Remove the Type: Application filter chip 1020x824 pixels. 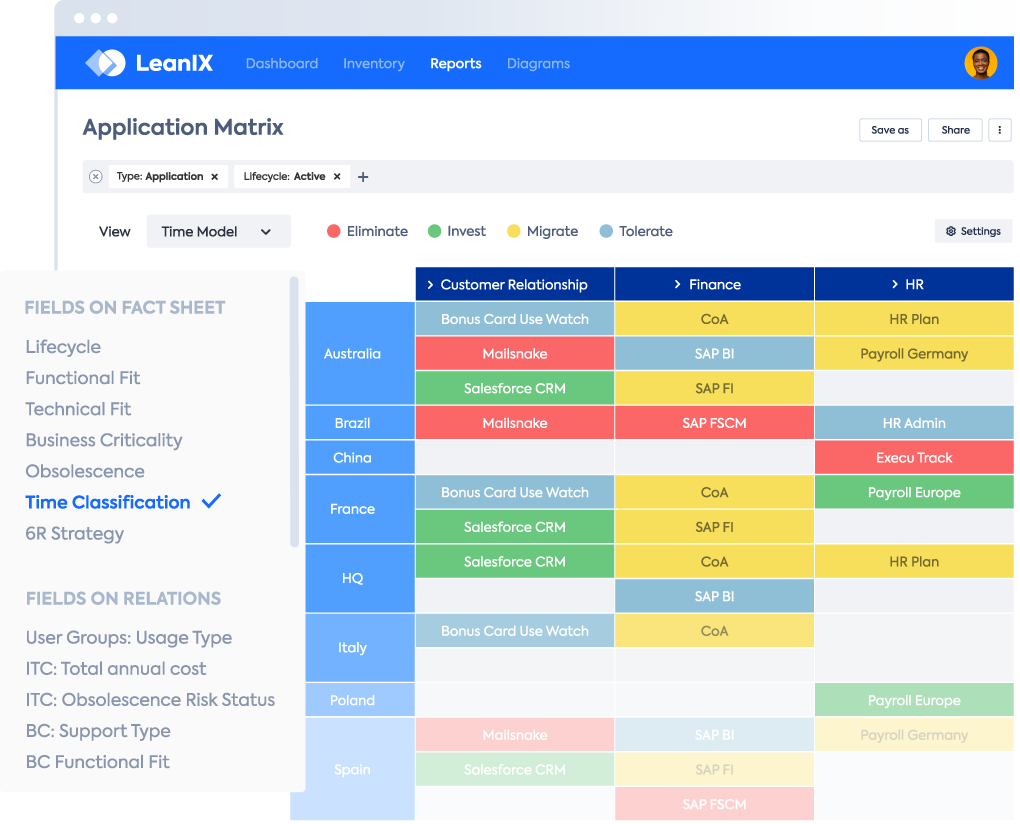[x=216, y=176]
